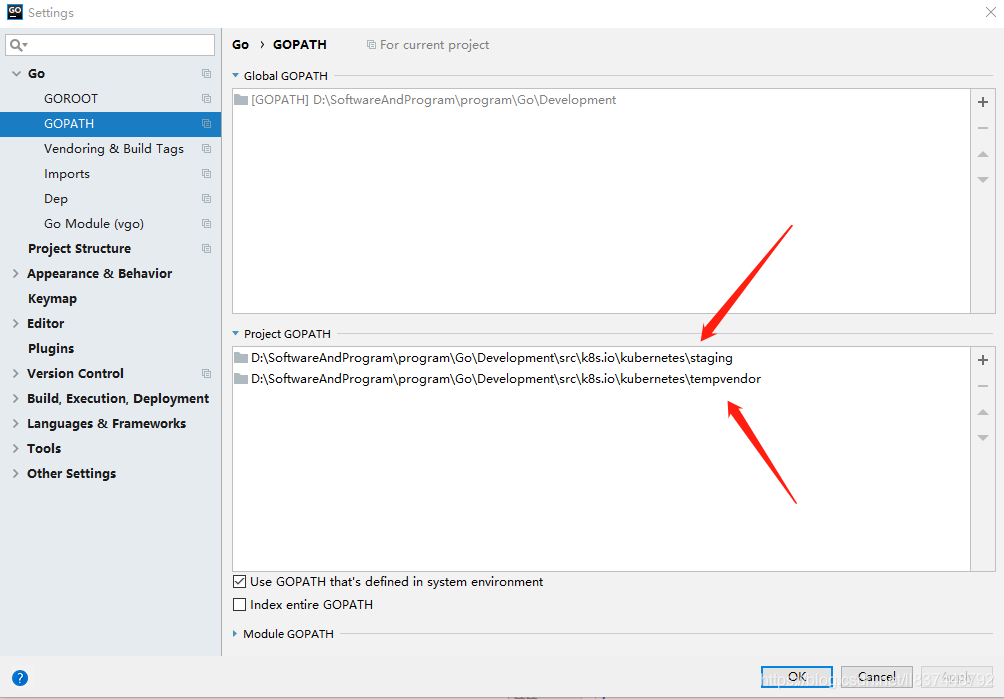Click the project-level icon beside Vendoring & Build Tags
The image size is (1004, 699).
(206, 149)
